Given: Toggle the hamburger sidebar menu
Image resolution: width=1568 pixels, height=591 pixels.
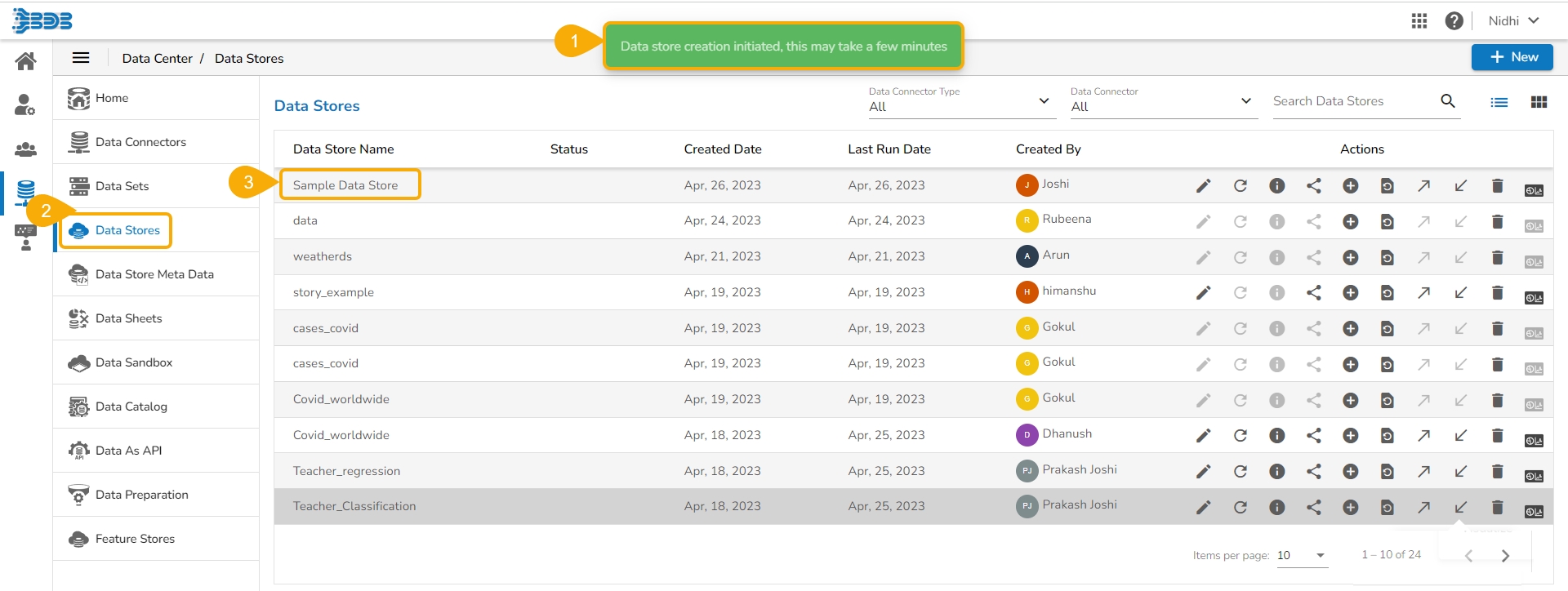Looking at the screenshot, I should pos(81,58).
